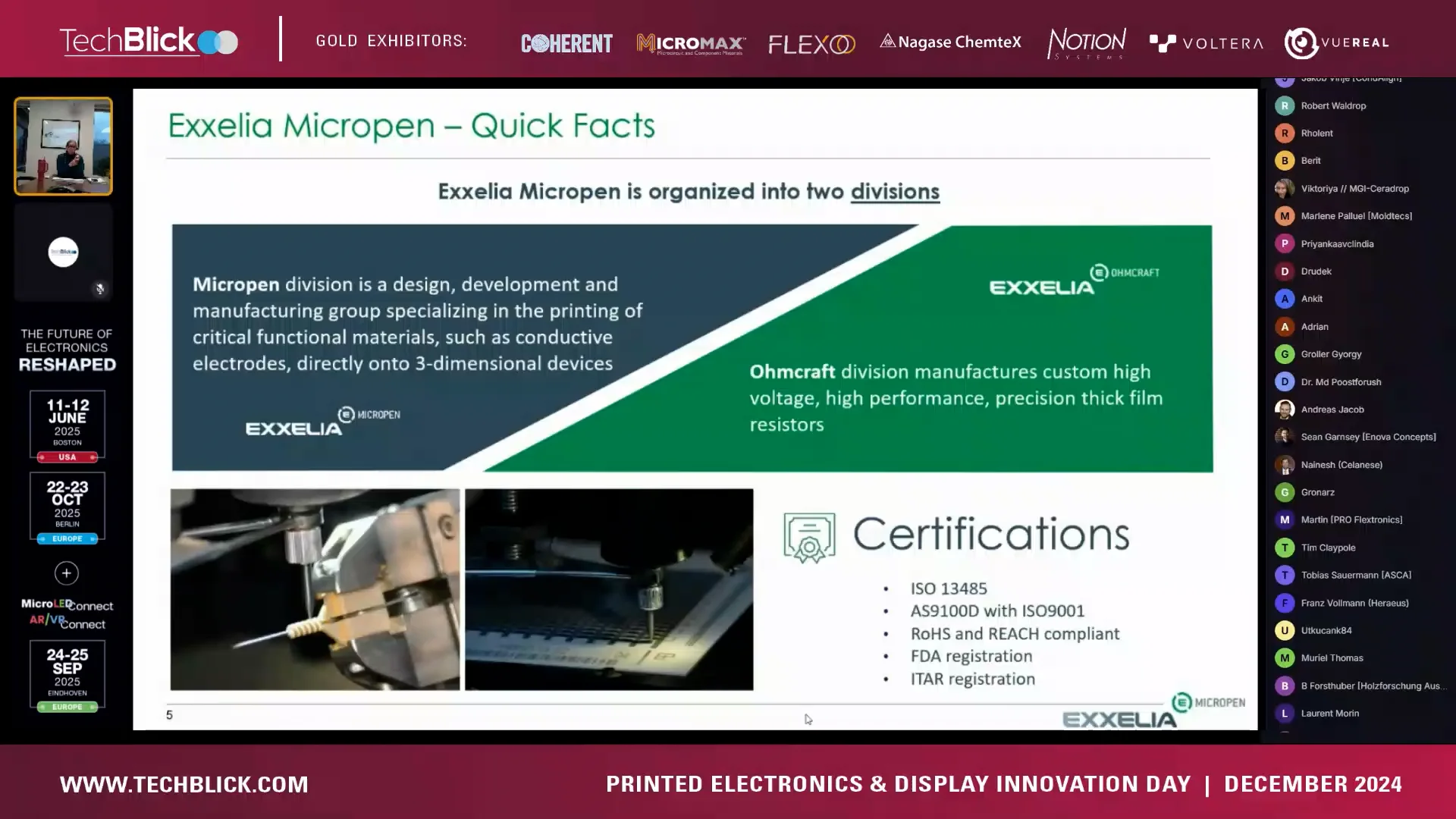The image size is (1456, 819).
Task: Visit the www.techblick.com footer link
Action: coord(184,784)
